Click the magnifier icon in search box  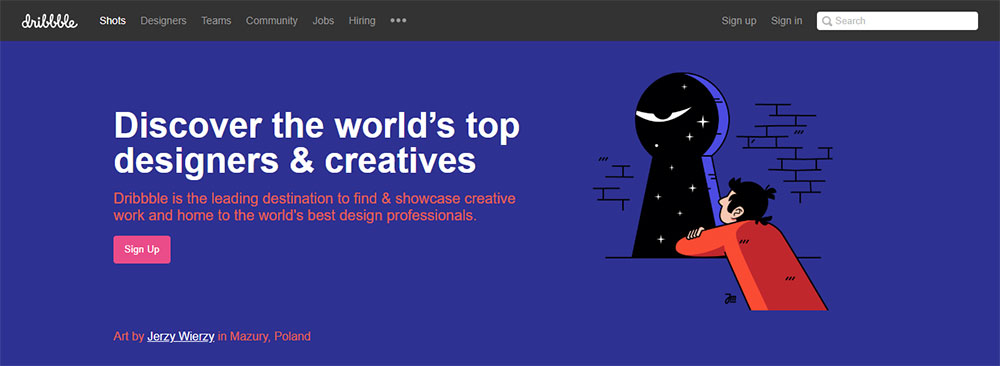tap(827, 21)
